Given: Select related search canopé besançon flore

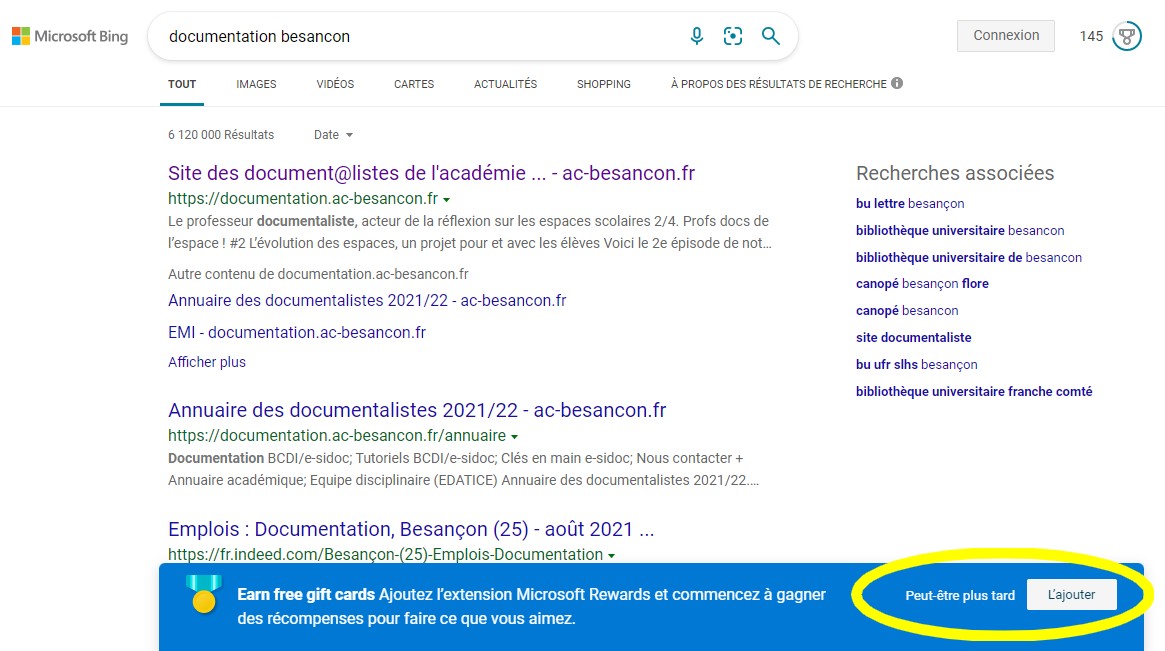Looking at the screenshot, I should (922, 284).
